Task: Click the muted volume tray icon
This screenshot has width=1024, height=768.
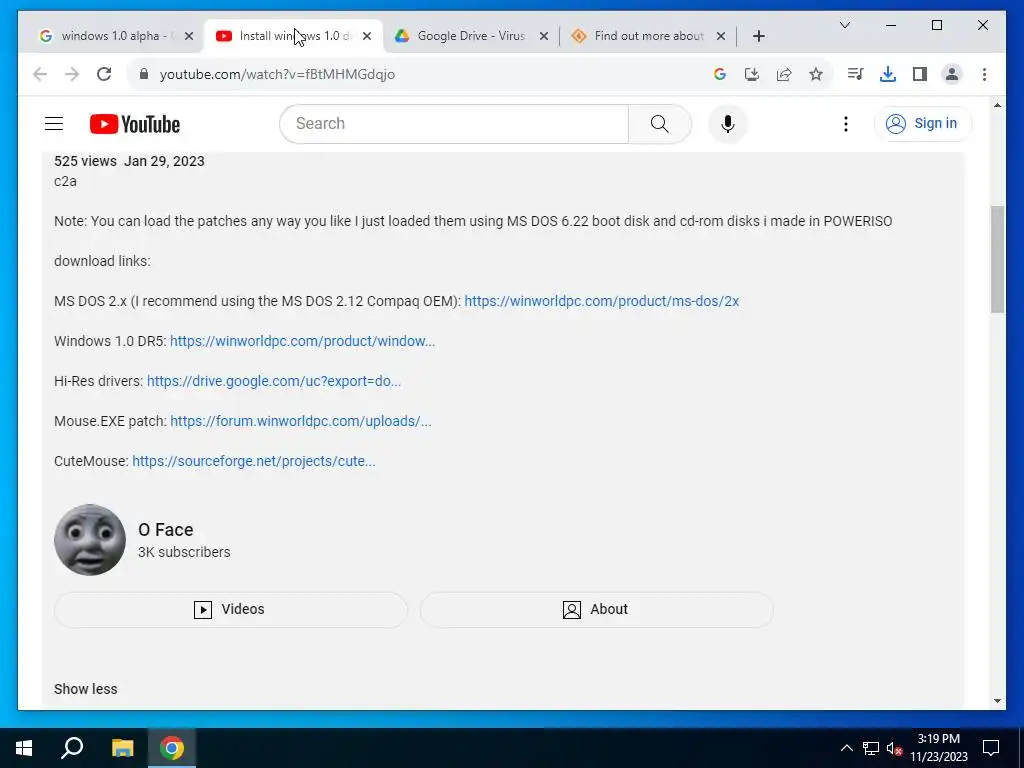Action: pyautogui.click(x=894, y=748)
